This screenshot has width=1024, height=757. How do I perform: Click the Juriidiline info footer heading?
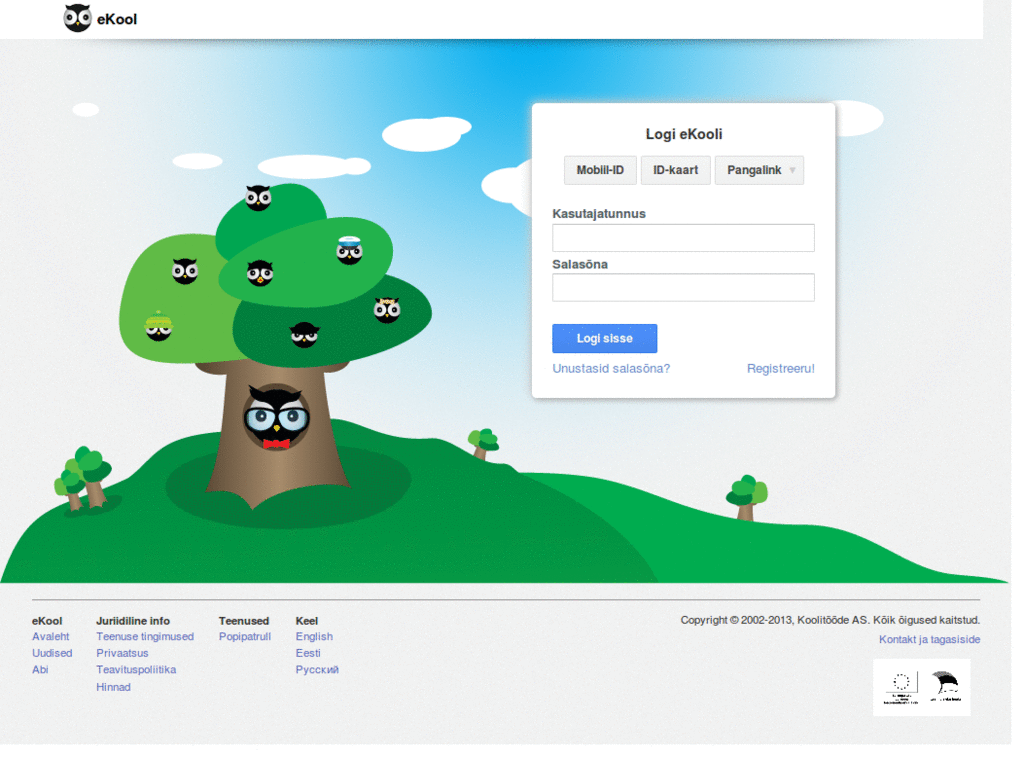point(133,620)
